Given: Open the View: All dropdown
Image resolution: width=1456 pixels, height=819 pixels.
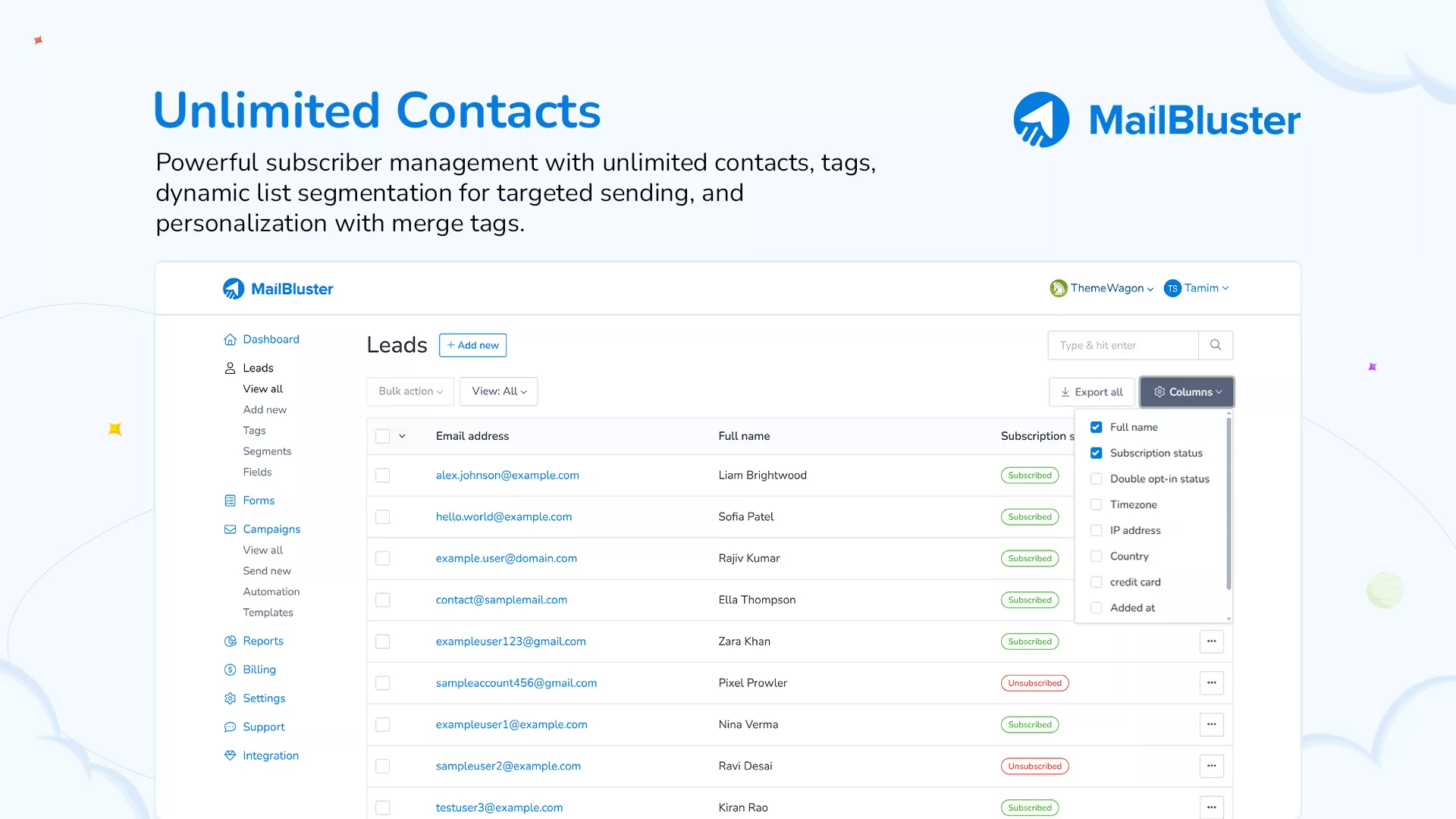Looking at the screenshot, I should [x=498, y=391].
